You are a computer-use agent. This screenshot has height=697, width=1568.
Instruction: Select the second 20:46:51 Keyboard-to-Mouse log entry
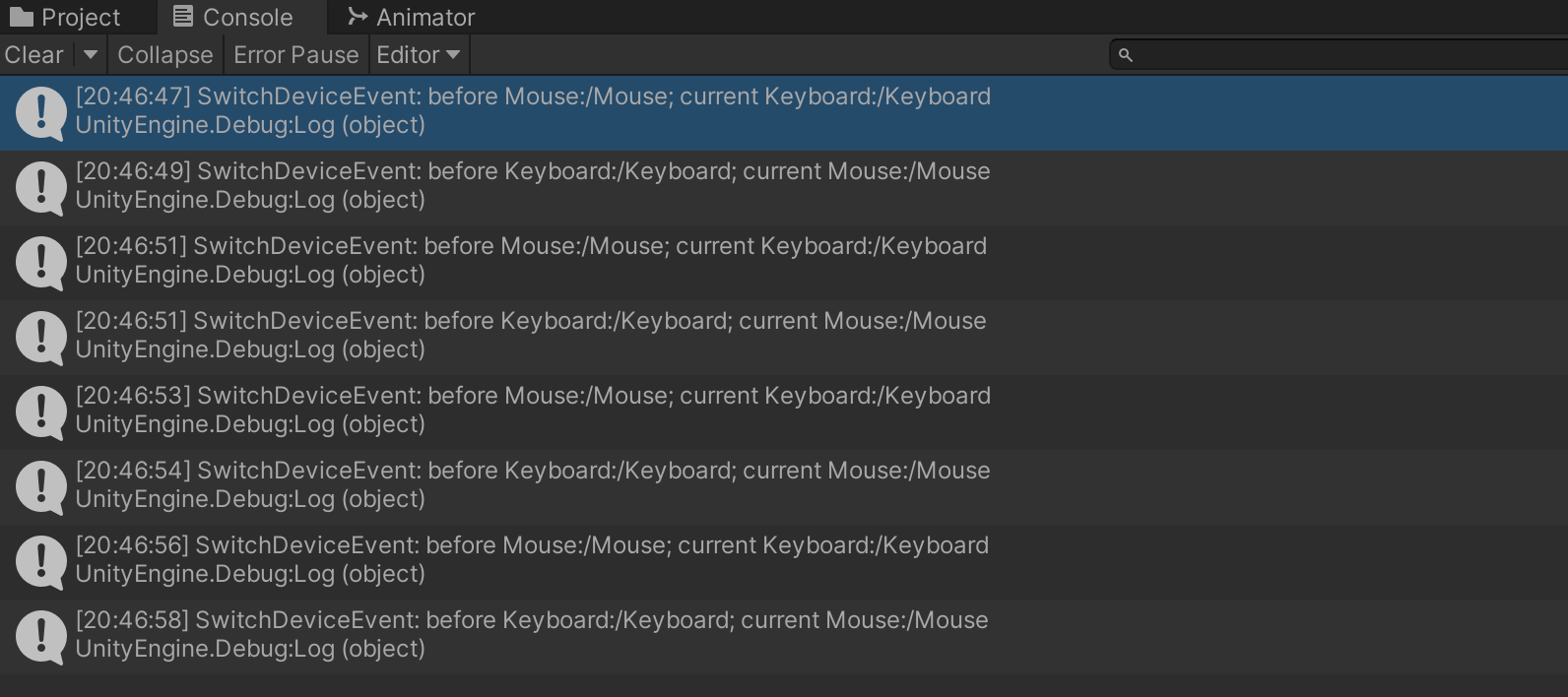click(x=532, y=336)
